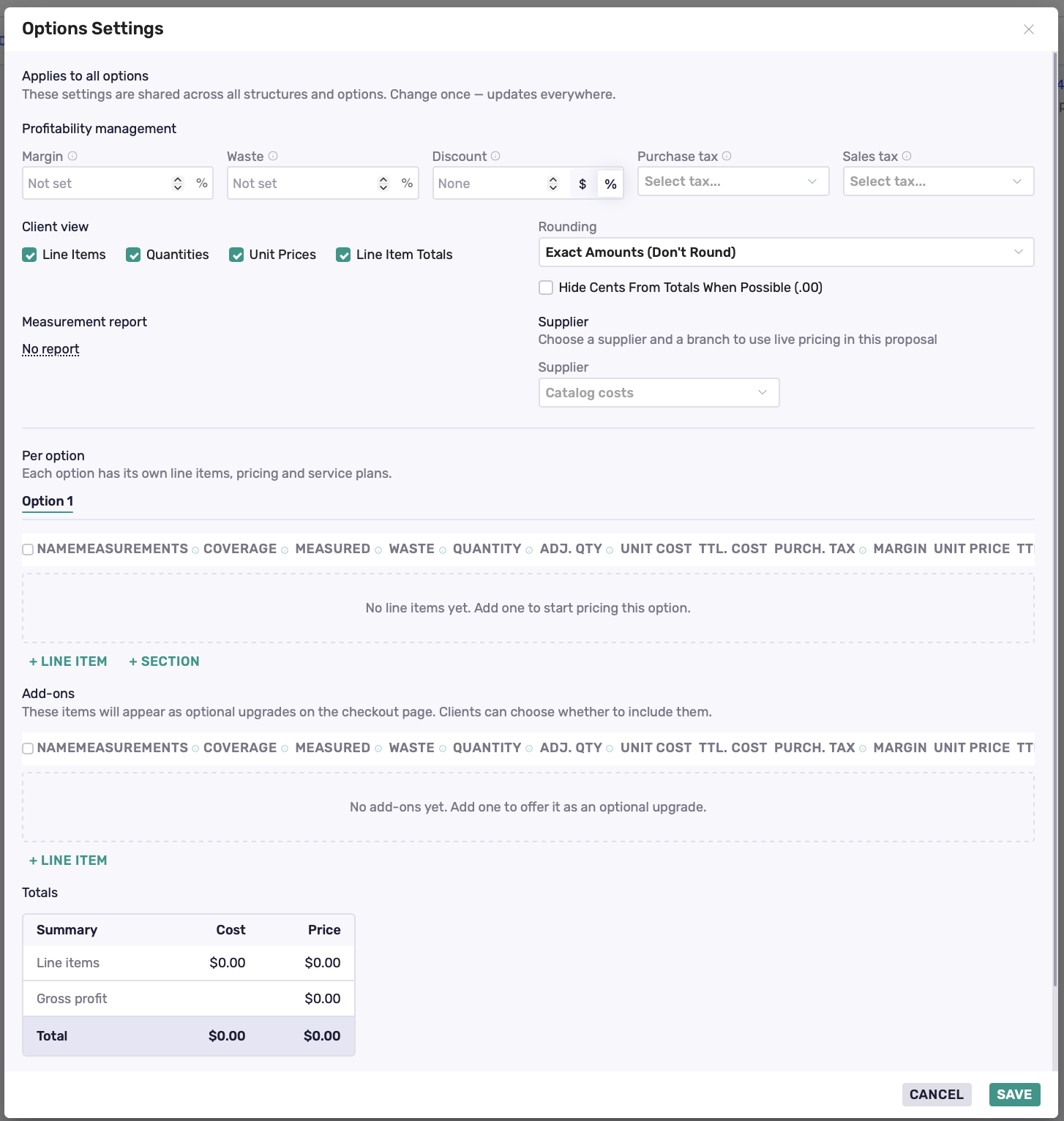Viewport: 1064px width, 1121px height.
Task: Click info icon beside COVERAGE in Option 1 header
Action: pyautogui.click(x=285, y=550)
